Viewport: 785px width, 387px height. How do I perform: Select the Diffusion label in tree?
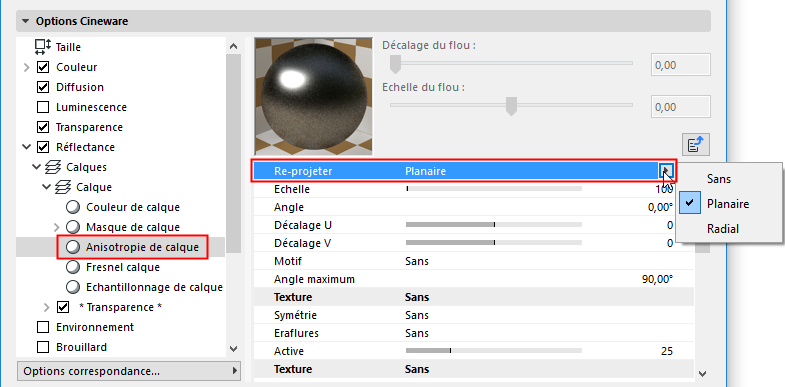tap(80, 87)
